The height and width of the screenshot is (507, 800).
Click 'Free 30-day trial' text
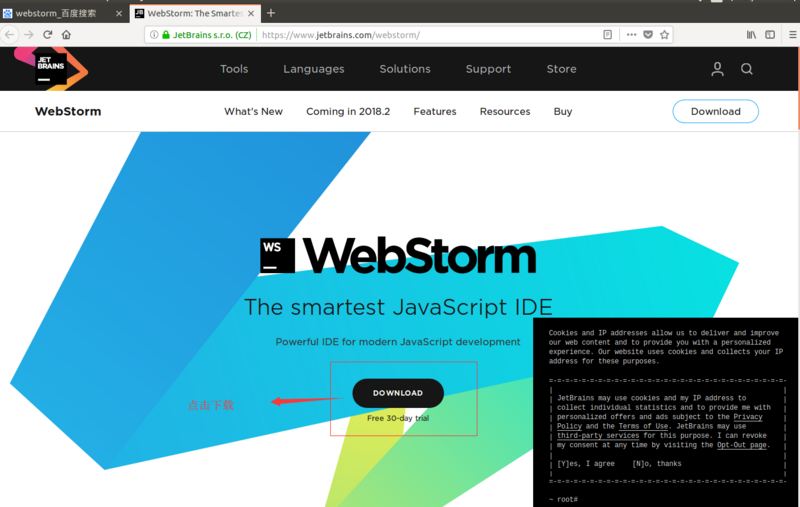[398, 418]
